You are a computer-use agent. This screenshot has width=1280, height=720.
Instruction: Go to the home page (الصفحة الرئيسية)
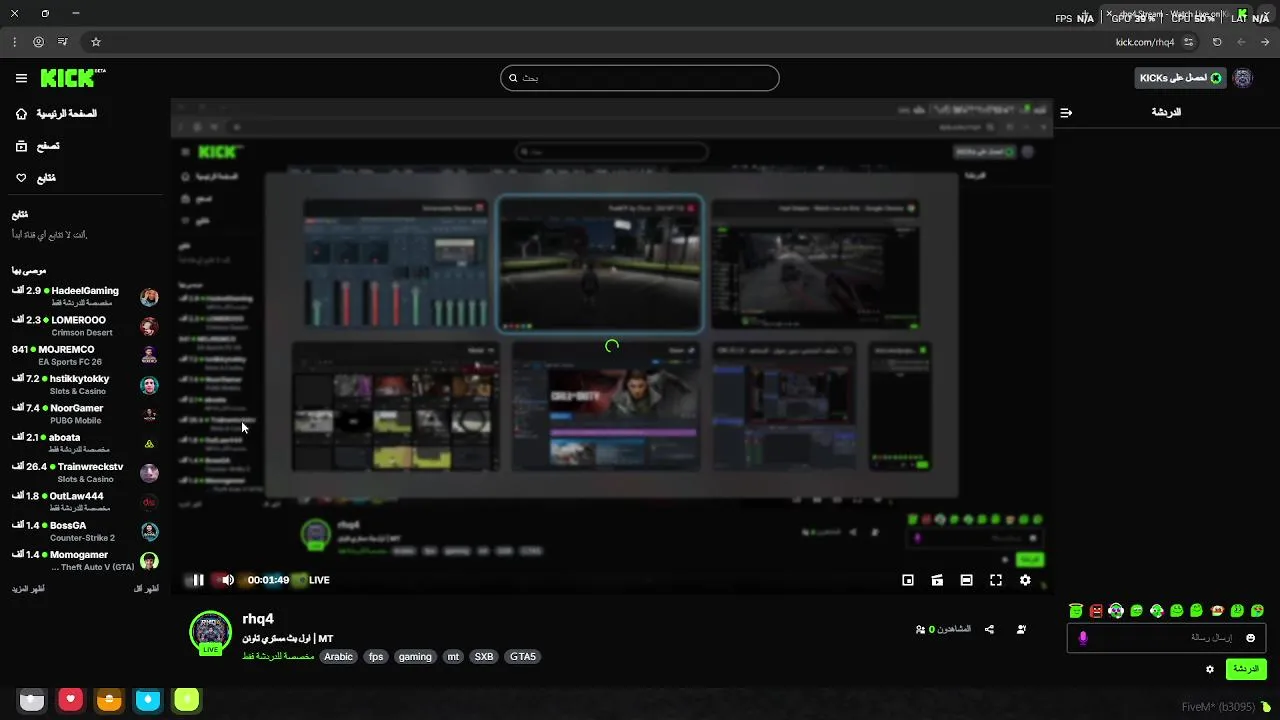click(x=56, y=114)
